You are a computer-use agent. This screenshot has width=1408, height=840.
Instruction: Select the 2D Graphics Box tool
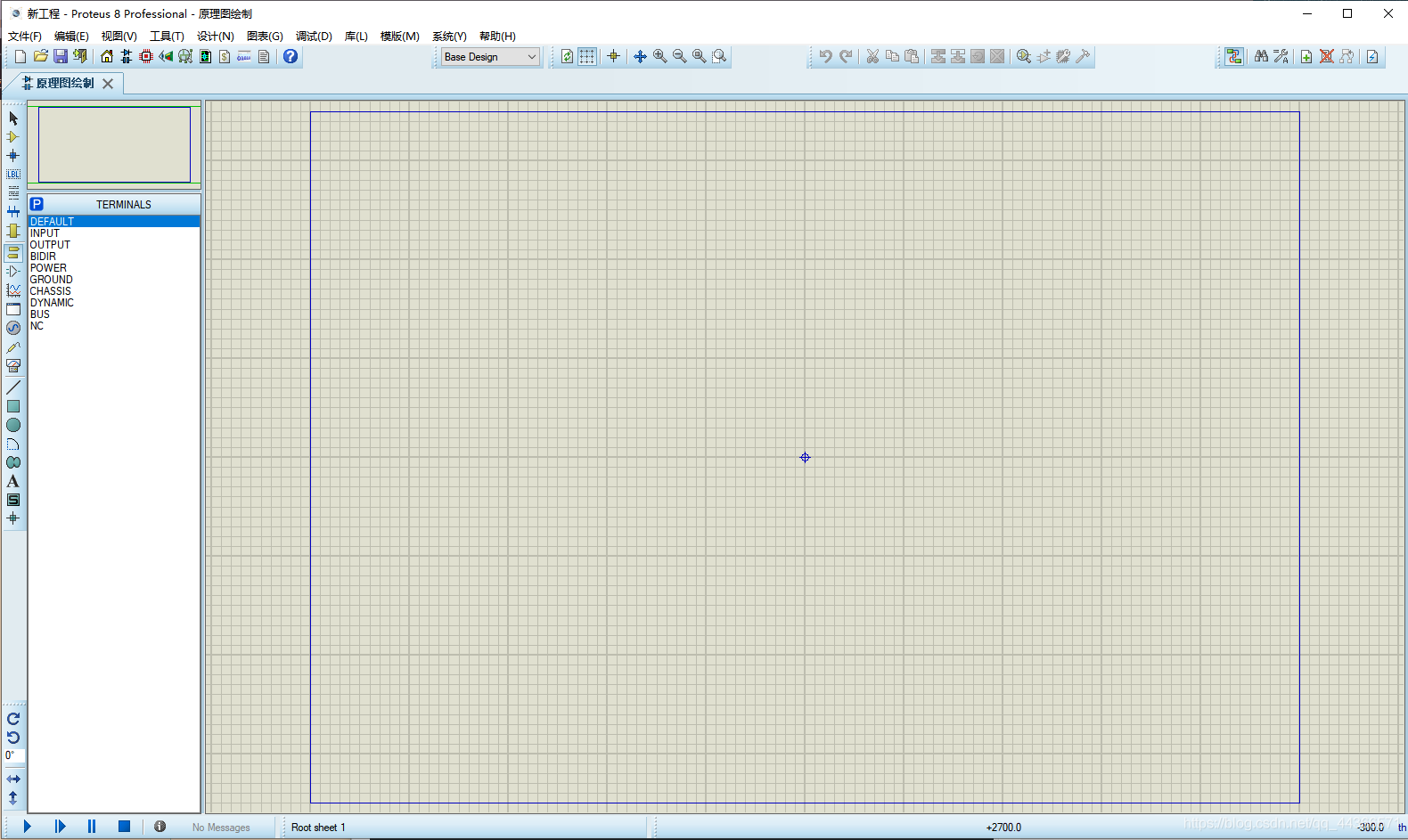point(13,406)
